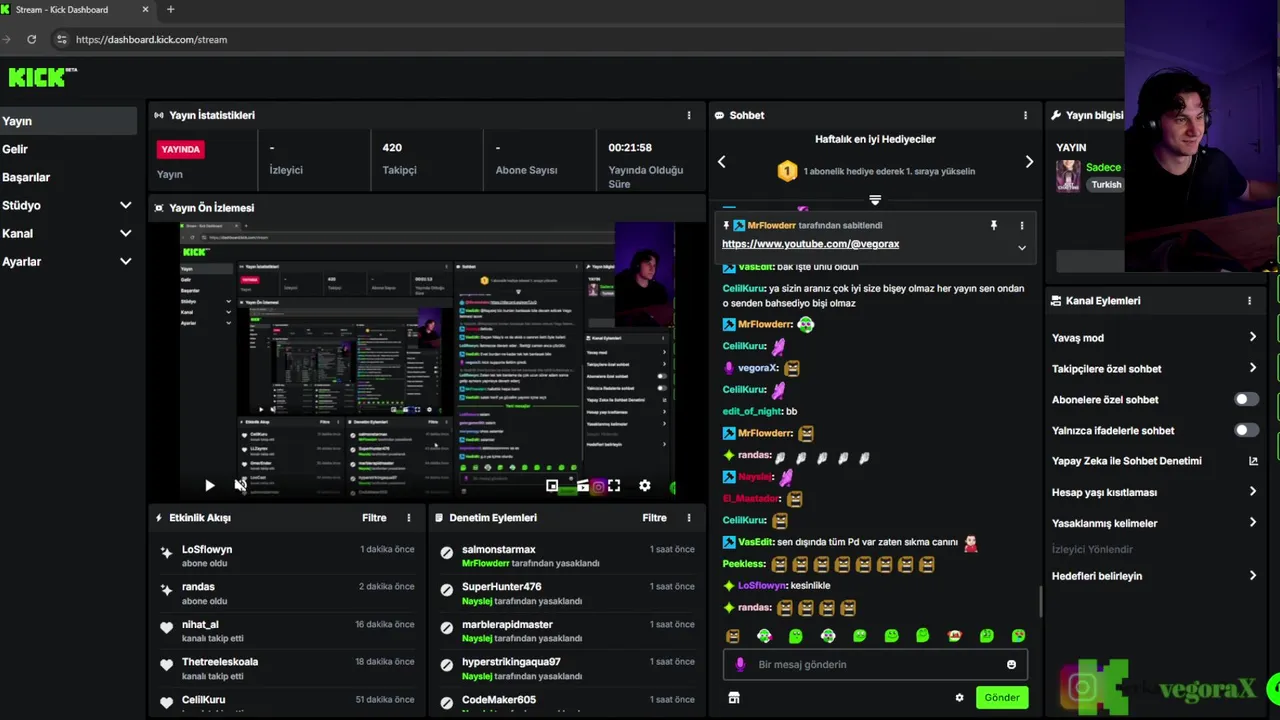Open the chat shop icon
Image resolution: width=1280 pixels, height=720 pixels.
(x=733, y=698)
